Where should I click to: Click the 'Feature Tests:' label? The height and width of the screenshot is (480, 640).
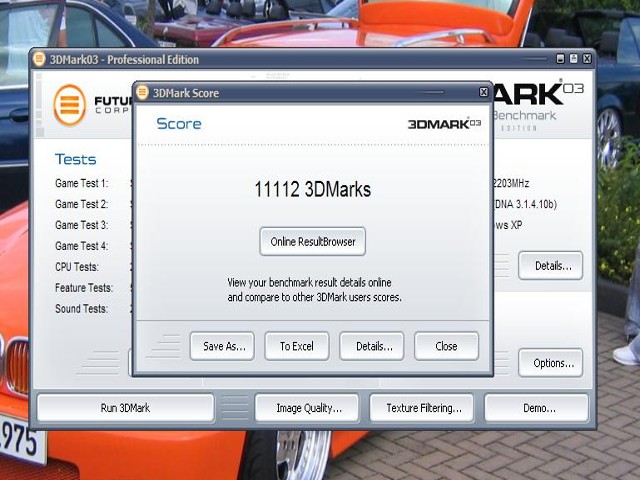[84, 288]
